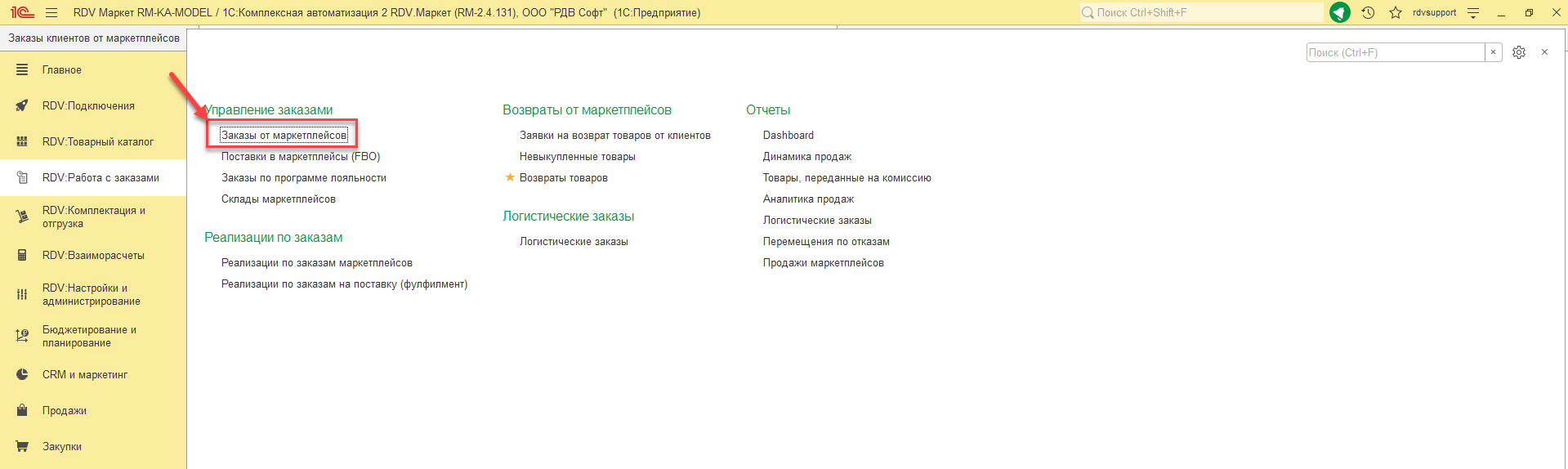
Task: Open the Бюджетирование и планирование section
Action: 93,337
